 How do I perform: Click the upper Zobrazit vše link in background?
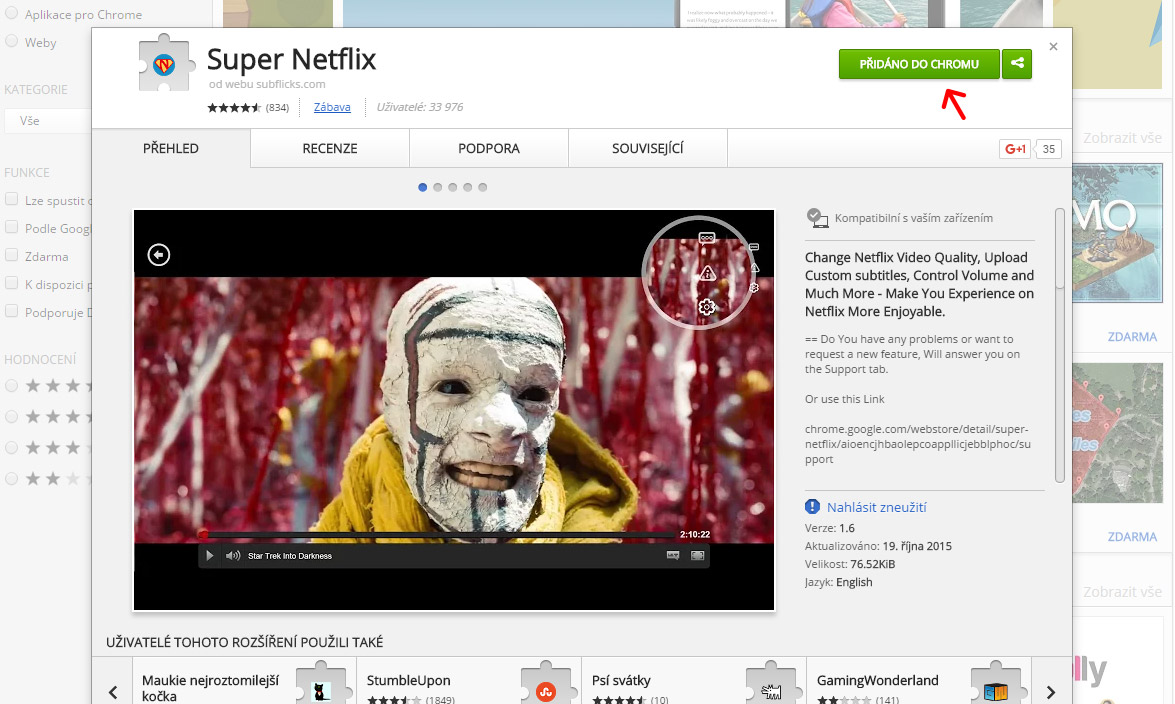click(x=1122, y=138)
